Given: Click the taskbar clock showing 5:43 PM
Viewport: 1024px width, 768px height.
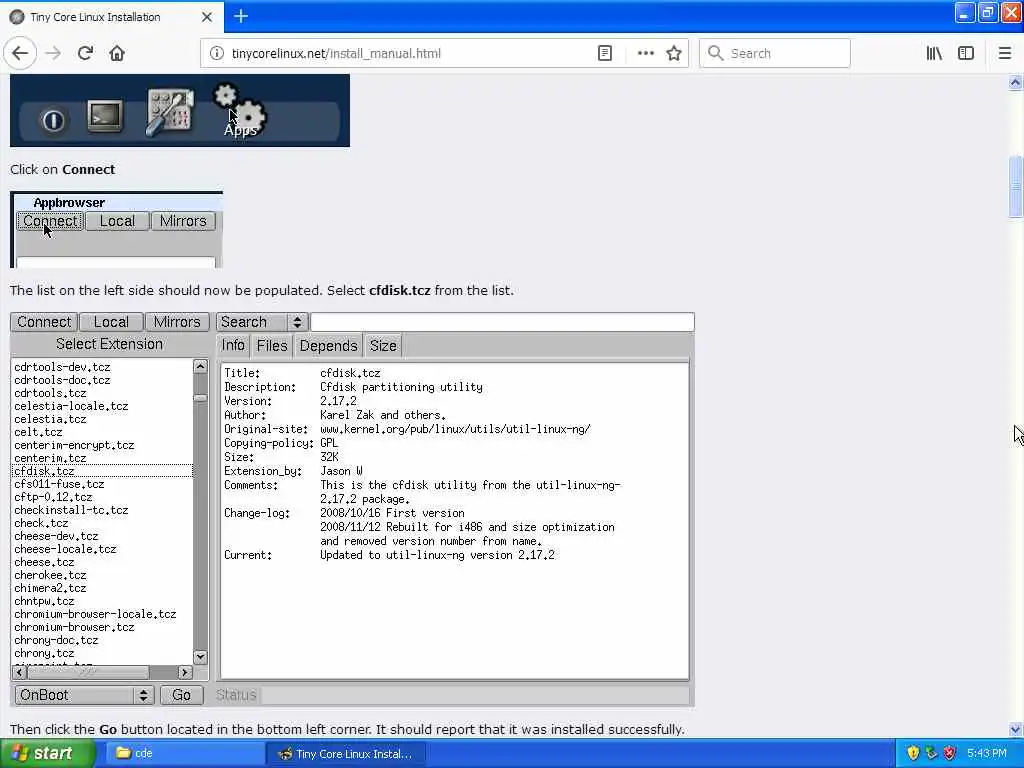Looking at the screenshot, I should pyautogui.click(x=987, y=754).
